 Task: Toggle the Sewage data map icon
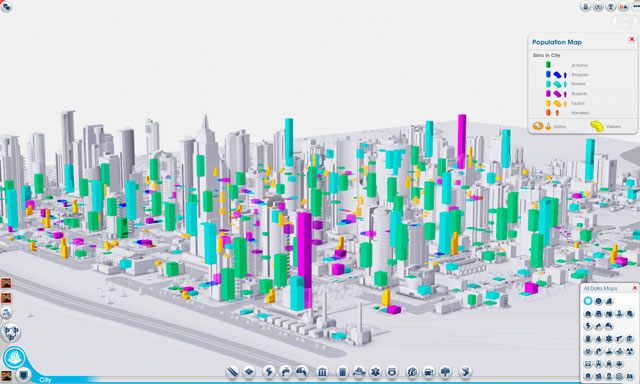(x=609, y=326)
